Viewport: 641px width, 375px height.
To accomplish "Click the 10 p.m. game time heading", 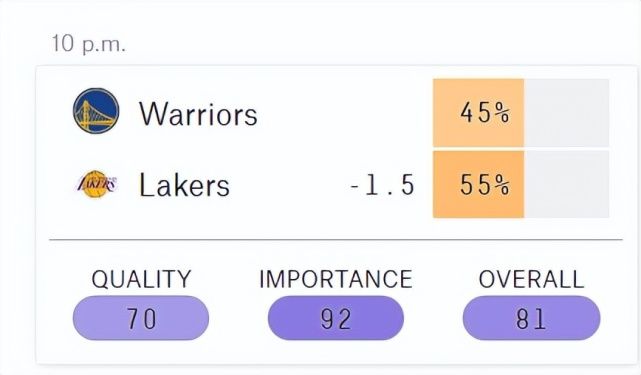I will [x=88, y=43].
